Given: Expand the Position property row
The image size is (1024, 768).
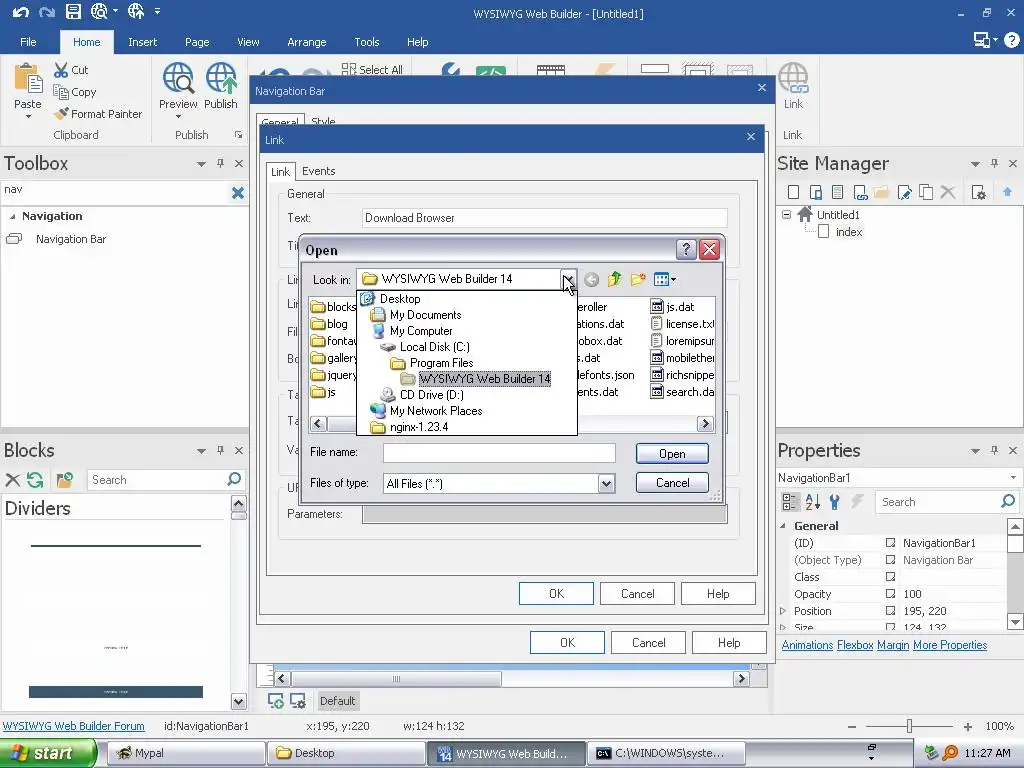Looking at the screenshot, I should tap(783, 611).
